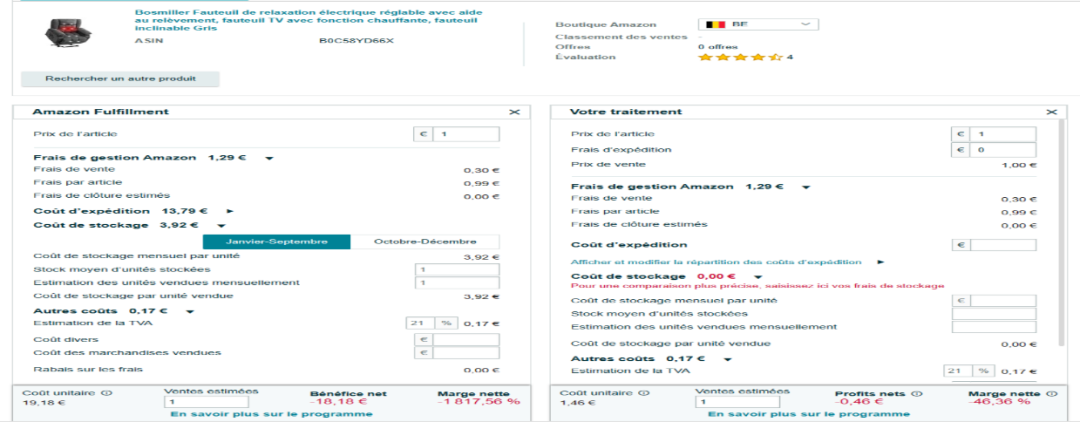Click the Marge nette value -1 817,56 %
Viewport: 1080px width, 422px height.
(x=479, y=401)
